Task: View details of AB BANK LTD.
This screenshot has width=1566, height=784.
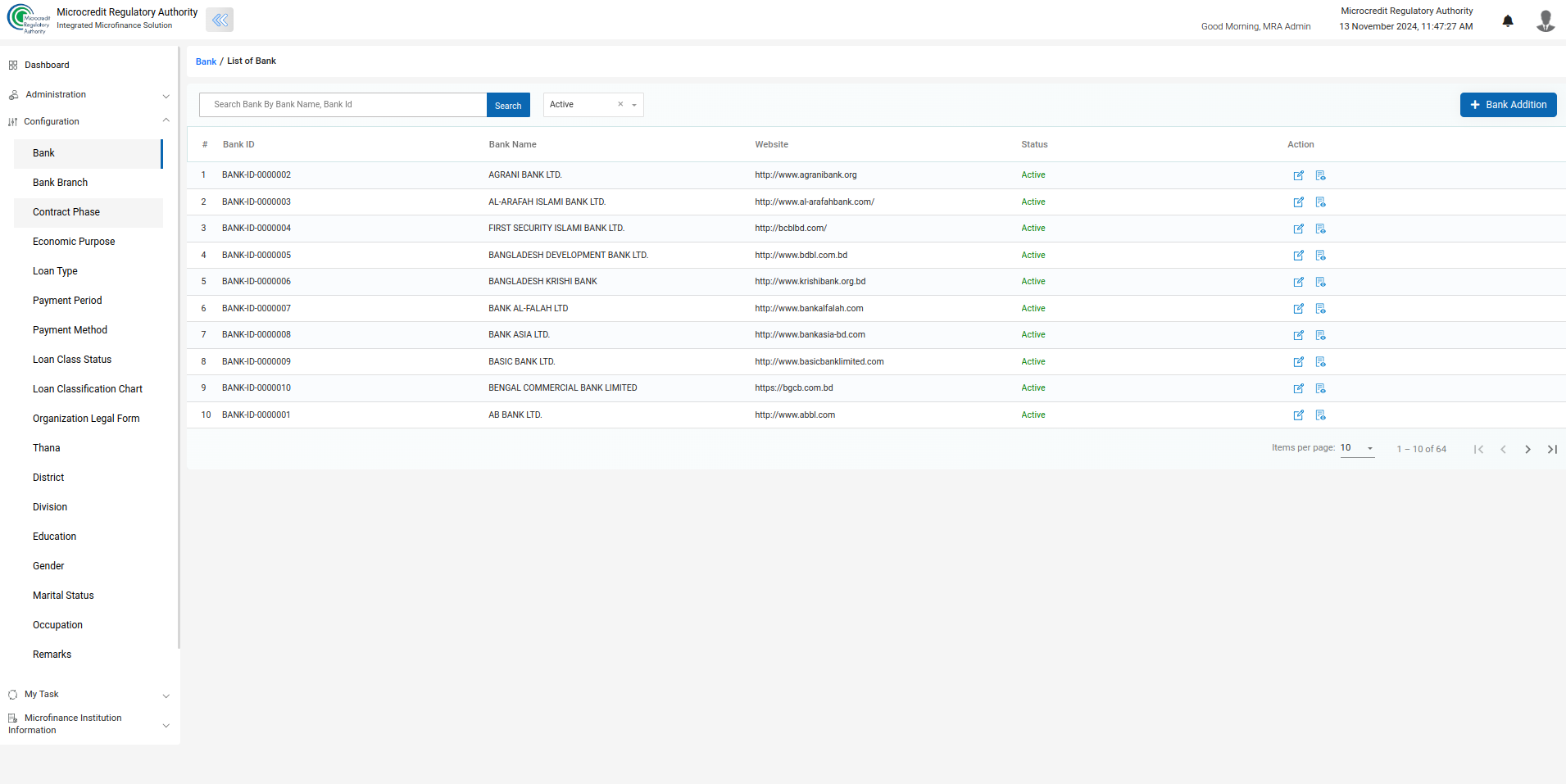Action: tap(1321, 415)
